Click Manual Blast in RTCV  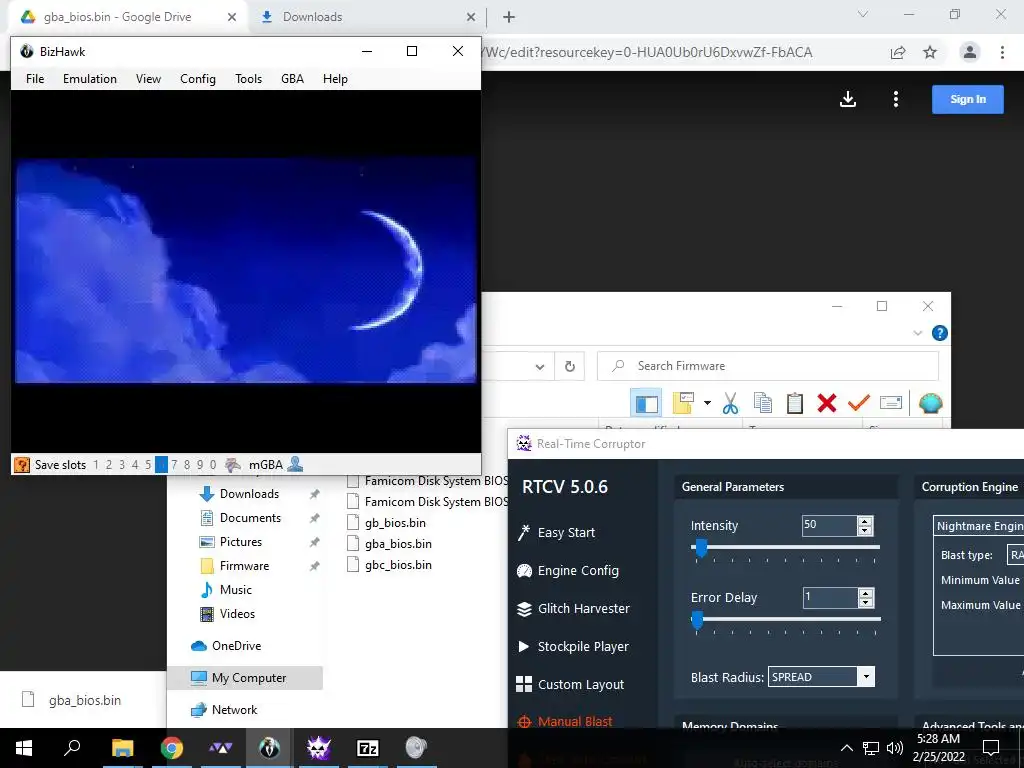[575, 722]
